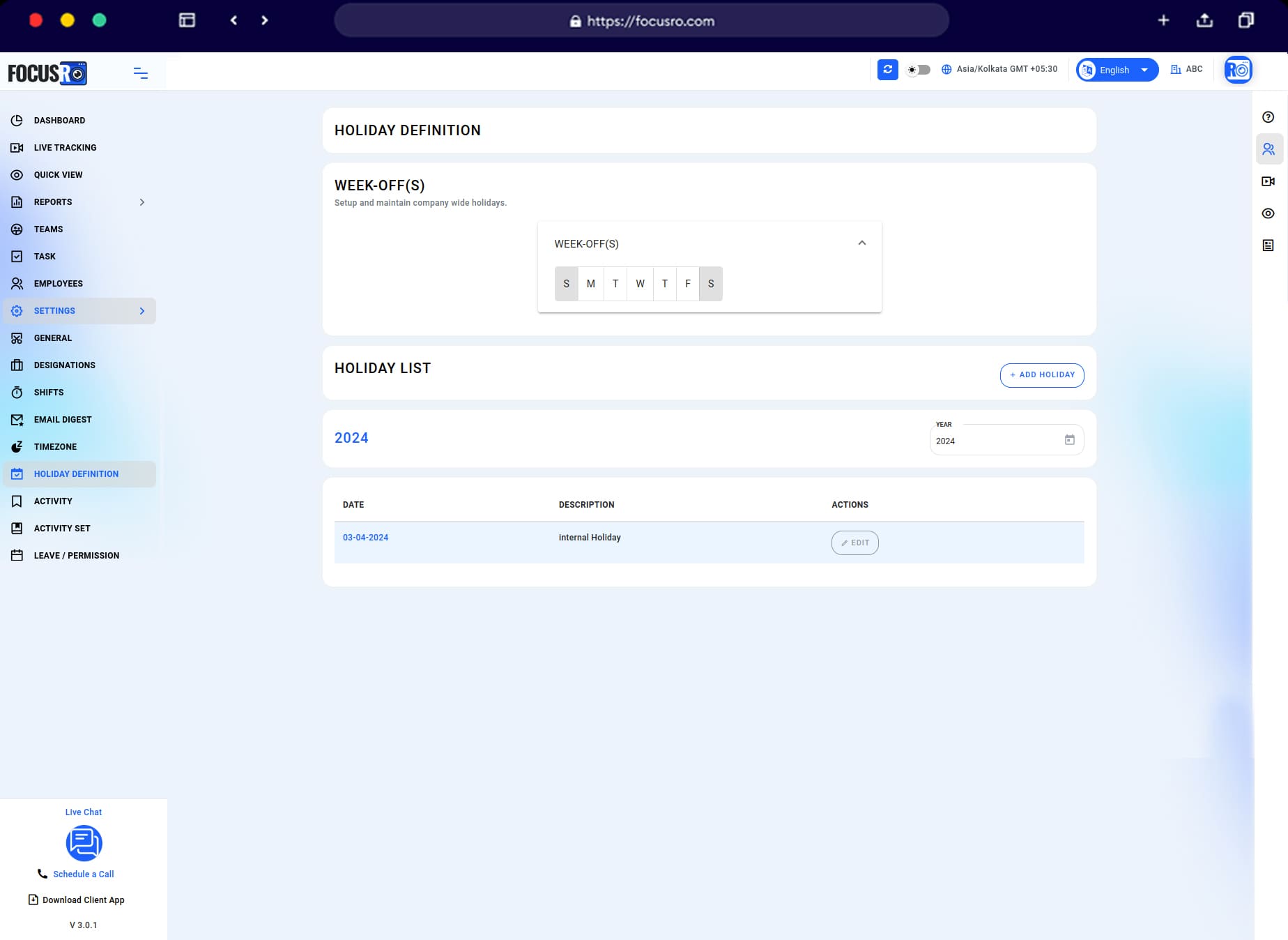Screen dimensions: 1288x940
Task: Toggle dark mode in the top bar
Action: (918, 70)
